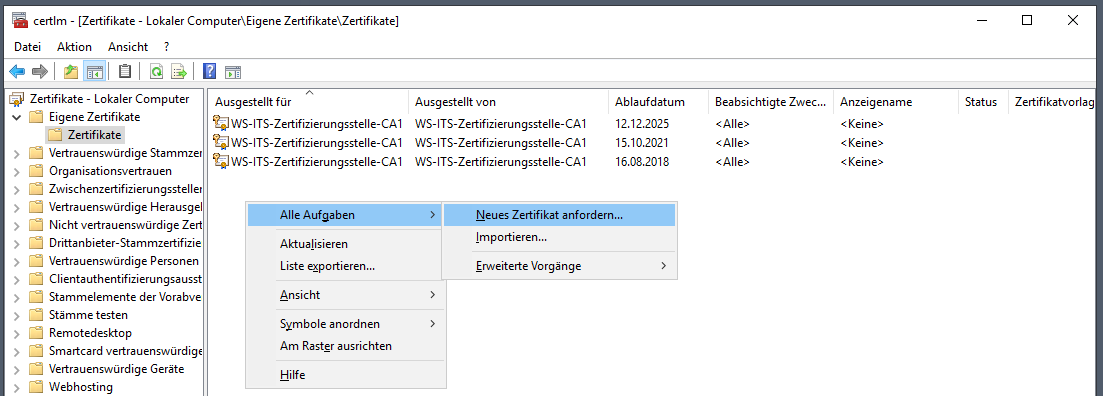Expand the Clientauthentifizierungsaussteller node

pyautogui.click(x=17, y=279)
